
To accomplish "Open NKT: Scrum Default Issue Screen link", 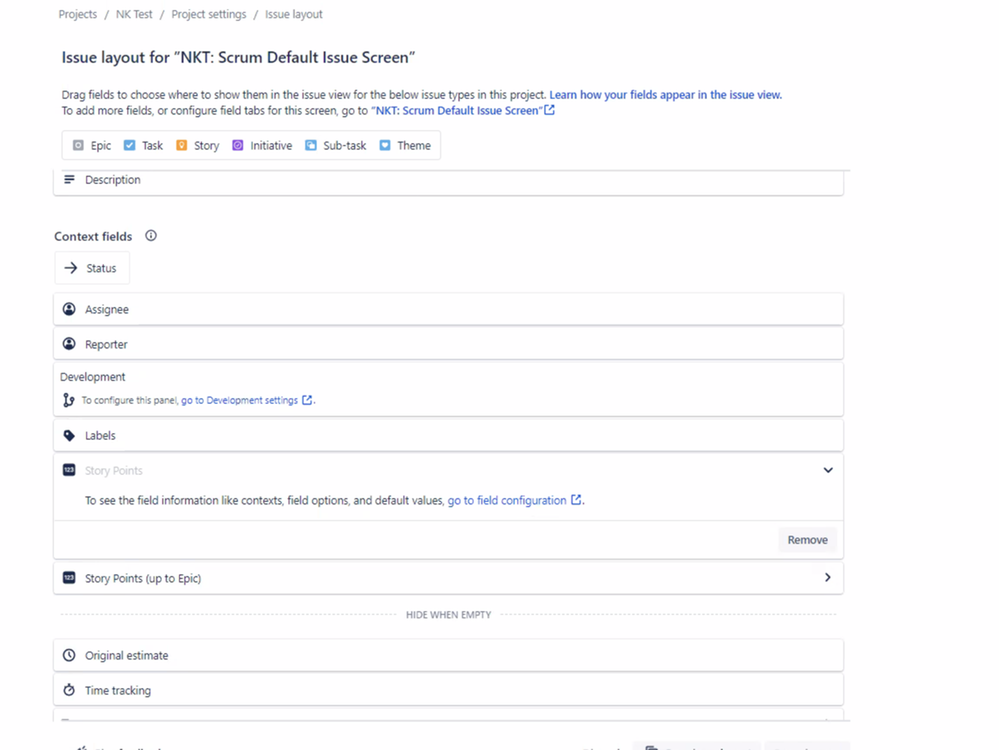I will click(x=457, y=110).
